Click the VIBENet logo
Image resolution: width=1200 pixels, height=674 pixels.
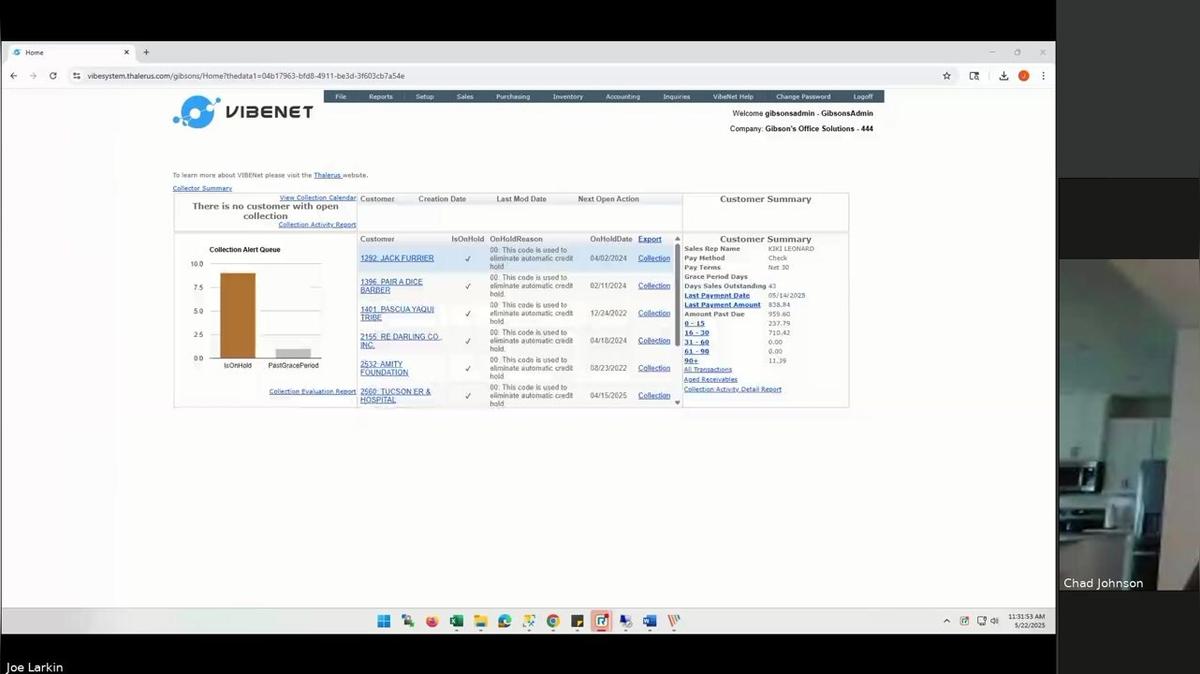pyautogui.click(x=243, y=112)
